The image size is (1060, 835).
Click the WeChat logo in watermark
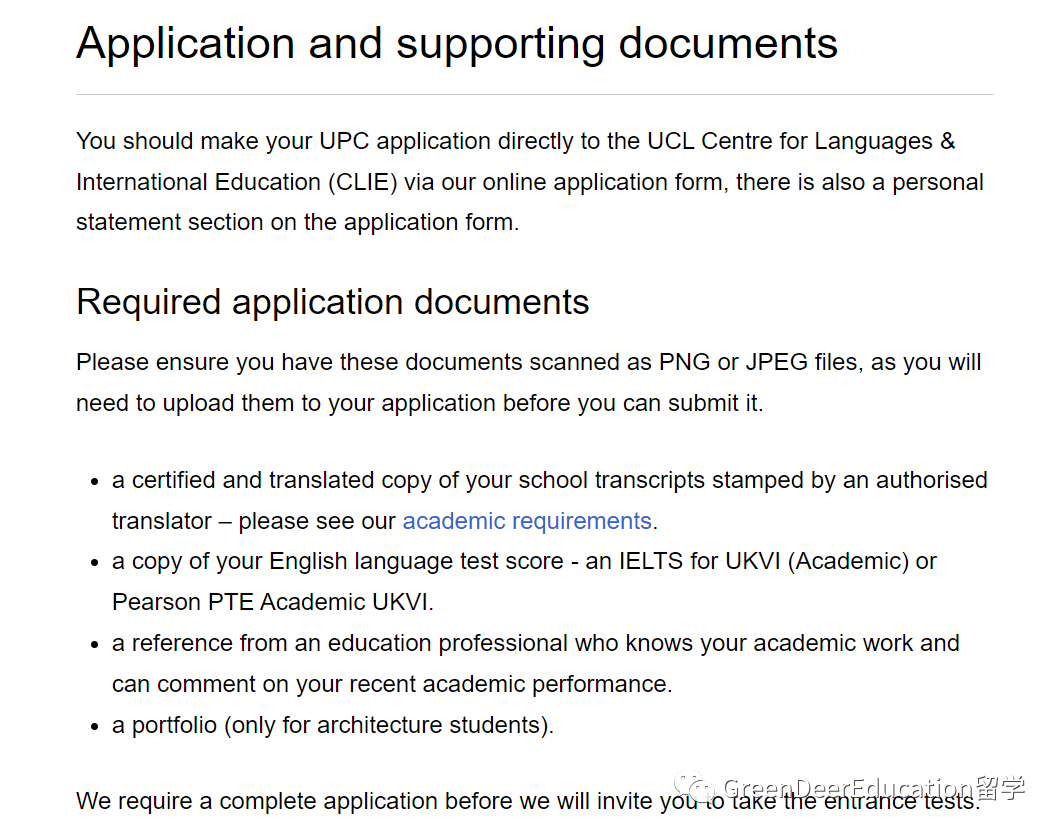pos(693,788)
